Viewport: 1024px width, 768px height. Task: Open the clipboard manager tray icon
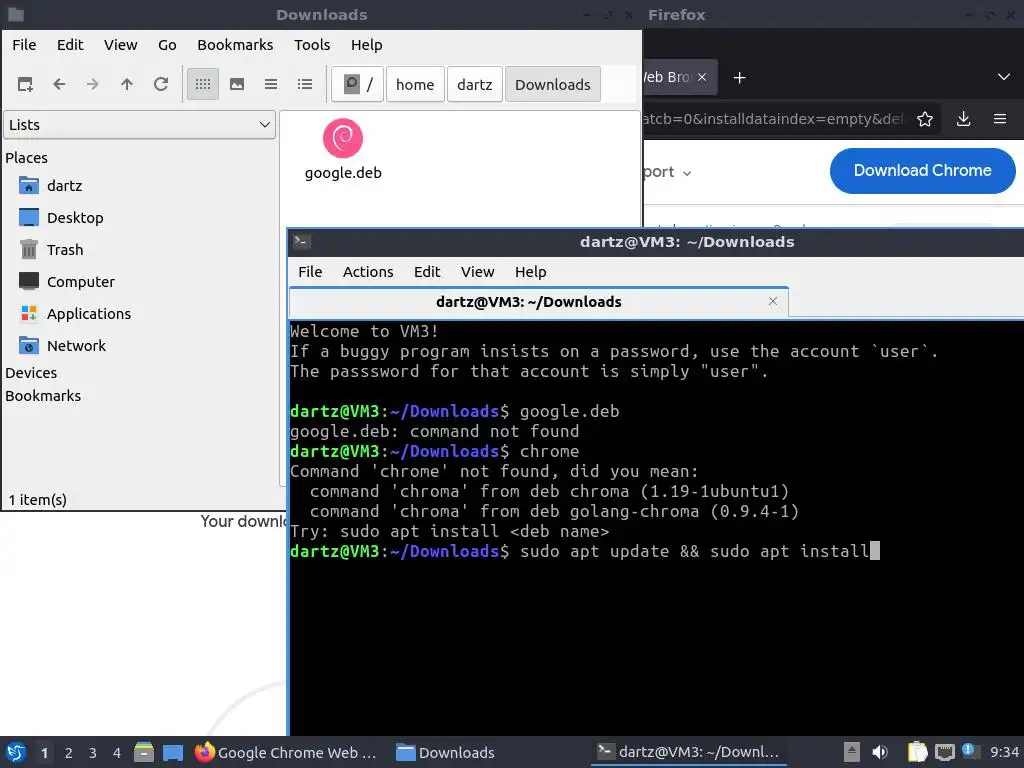point(918,752)
